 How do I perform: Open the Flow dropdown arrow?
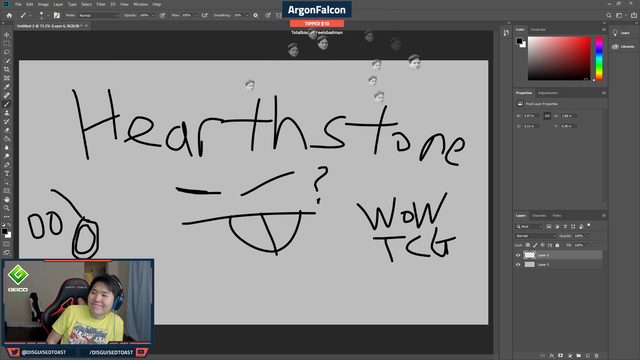(x=196, y=16)
